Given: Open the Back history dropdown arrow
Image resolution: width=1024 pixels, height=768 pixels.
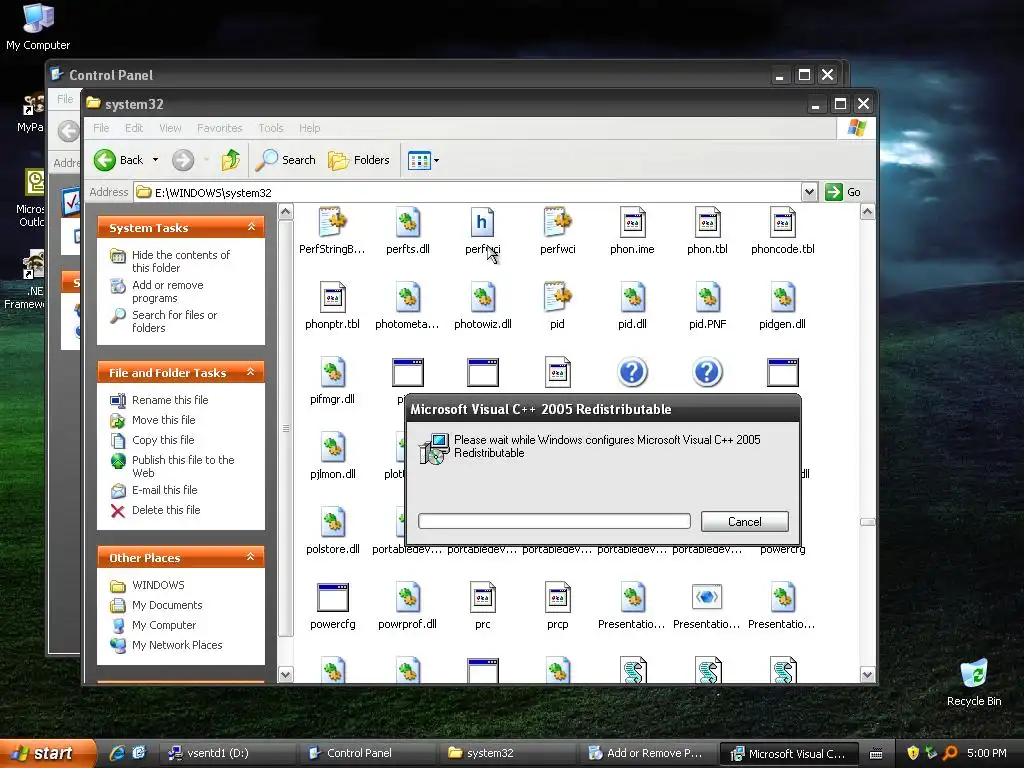Looking at the screenshot, I should (155, 160).
